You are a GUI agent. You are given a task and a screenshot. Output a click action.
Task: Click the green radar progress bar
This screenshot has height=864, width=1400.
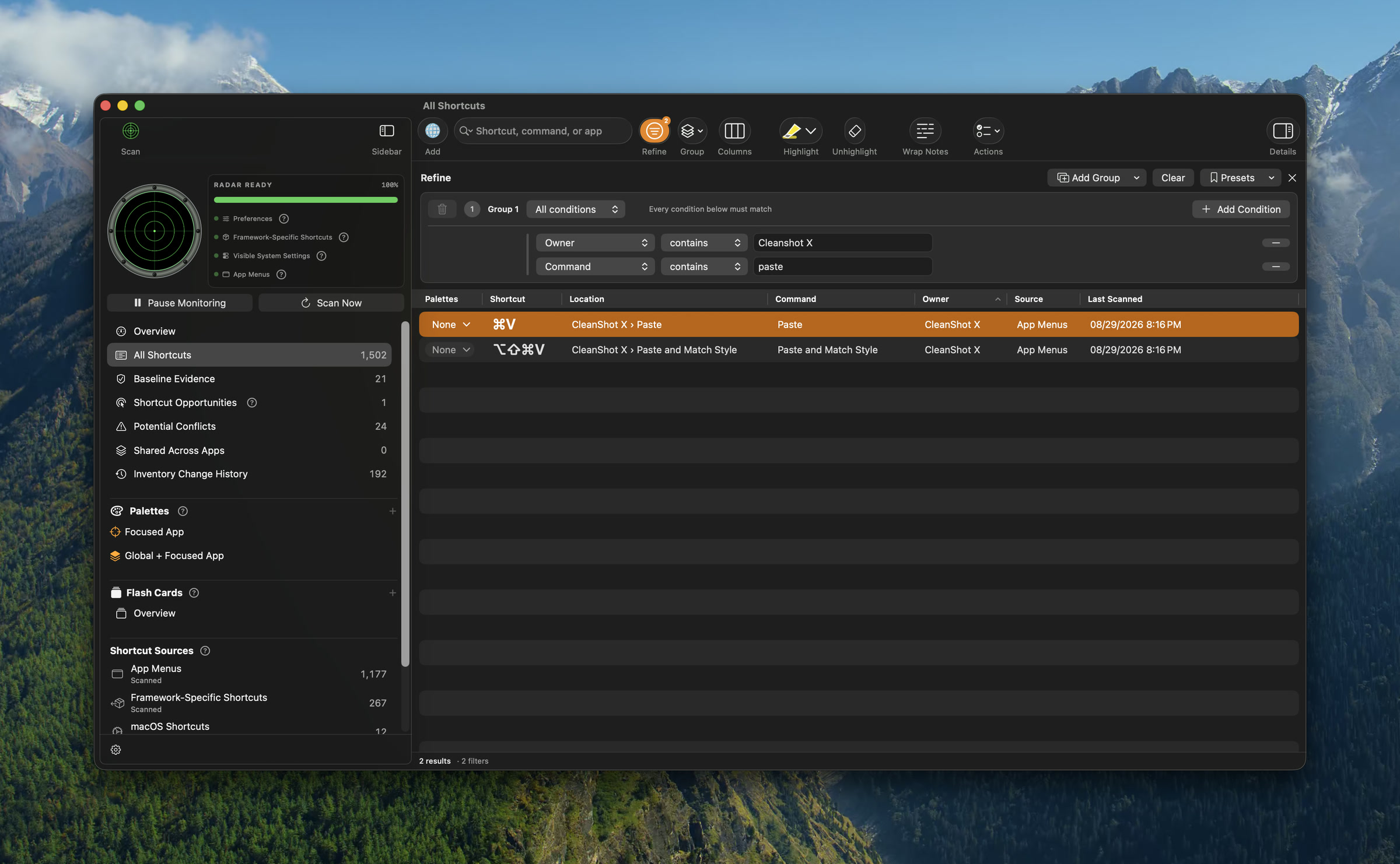pyautogui.click(x=306, y=200)
